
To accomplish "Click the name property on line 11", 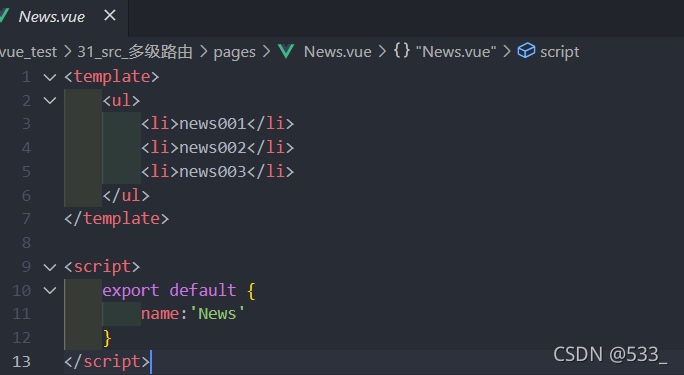I will [x=160, y=314].
